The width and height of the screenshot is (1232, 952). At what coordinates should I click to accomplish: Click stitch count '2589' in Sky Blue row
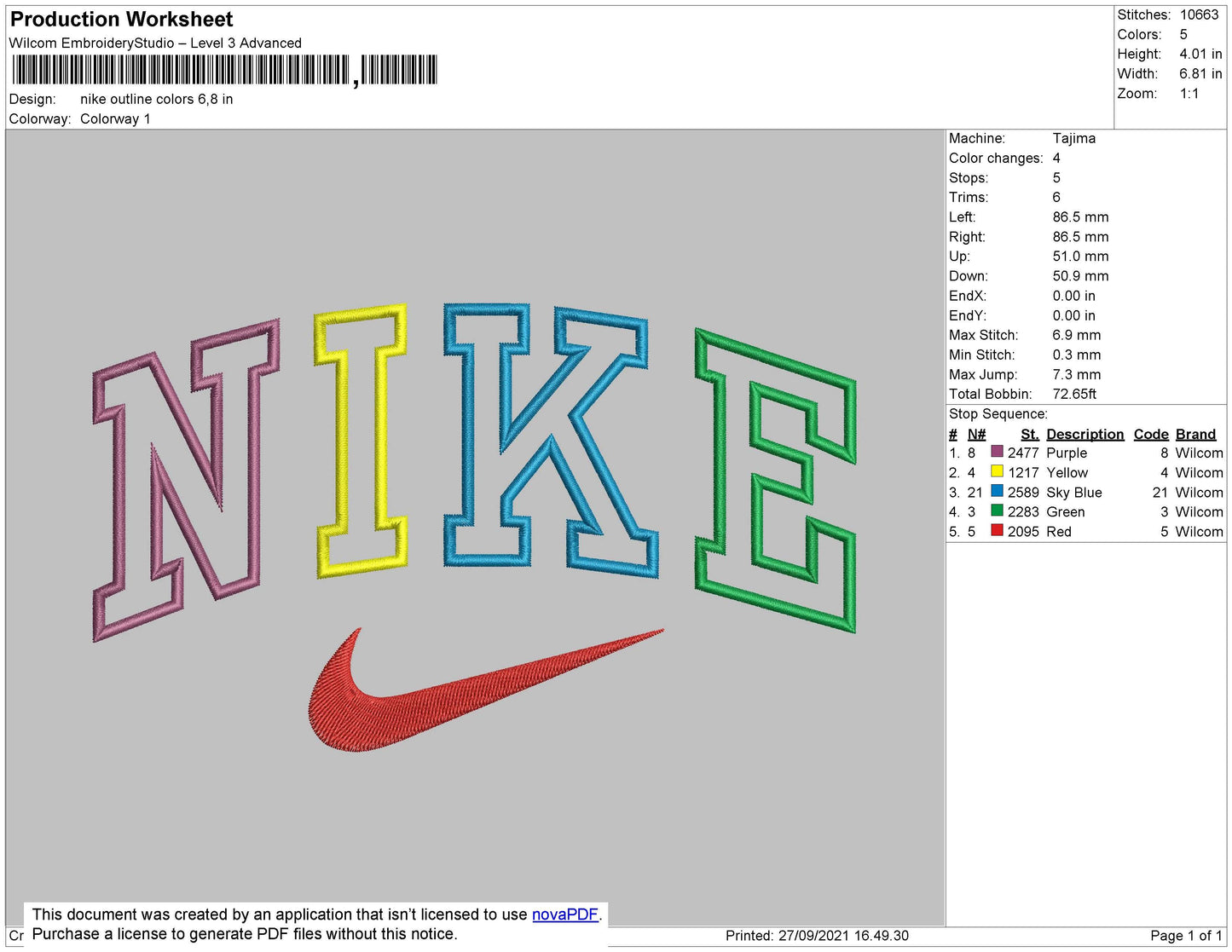click(1023, 493)
